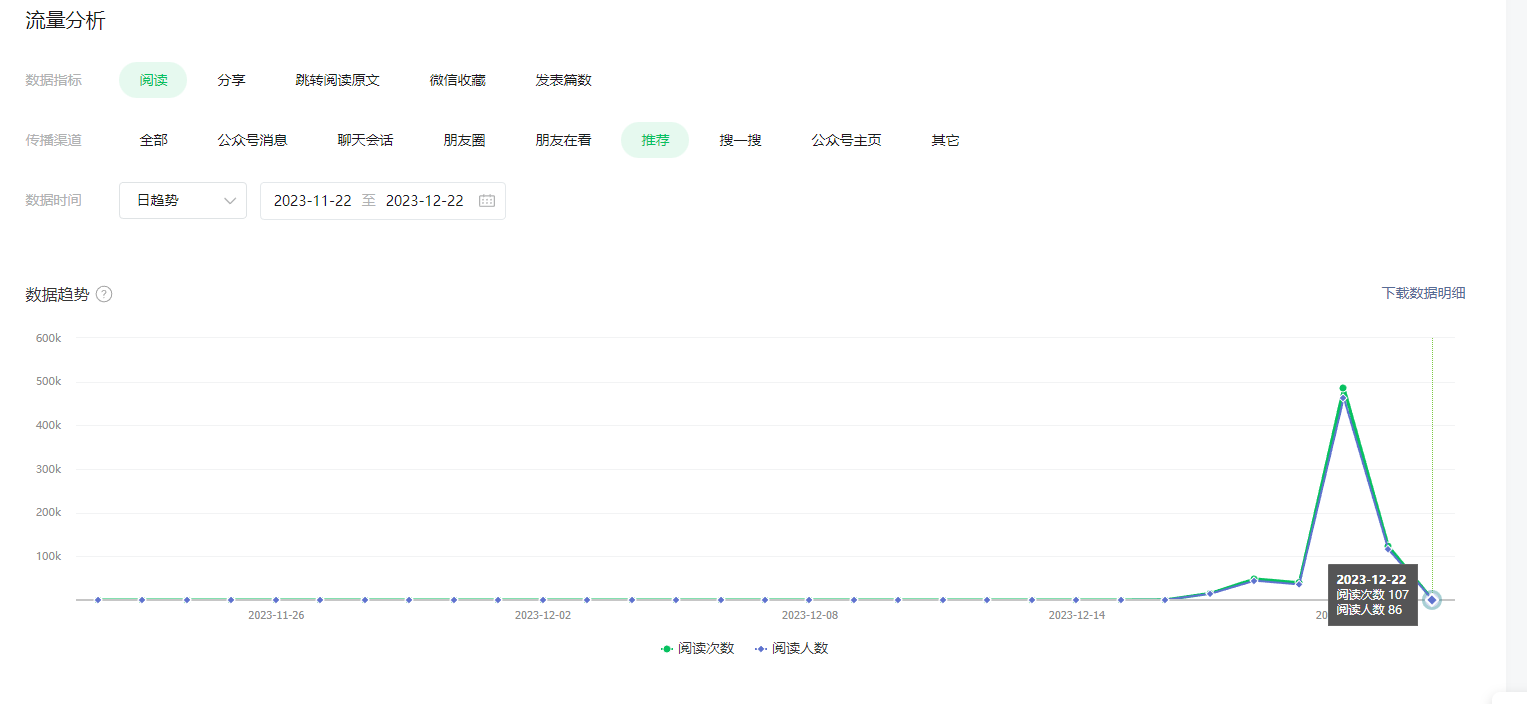
Task: Choose 聊天会话 channel filter
Action: point(365,140)
